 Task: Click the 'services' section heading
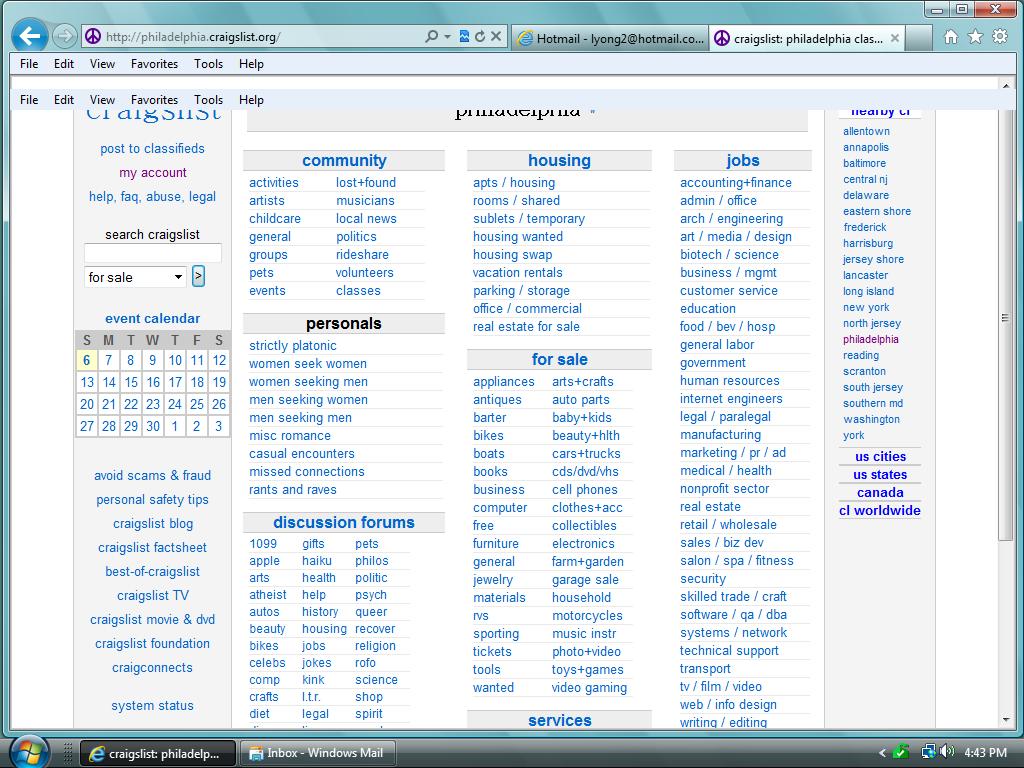[560, 720]
